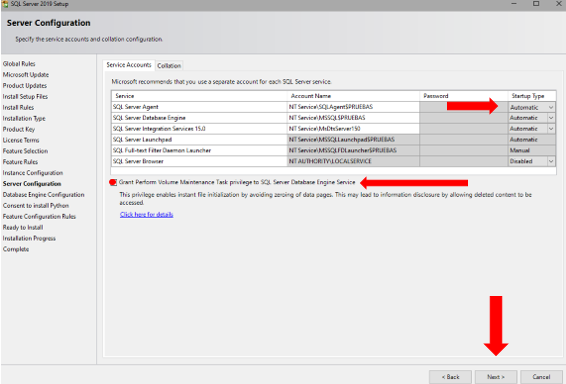Click License Terms step
The image size is (566, 384).
pyautogui.click(x=21, y=140)
